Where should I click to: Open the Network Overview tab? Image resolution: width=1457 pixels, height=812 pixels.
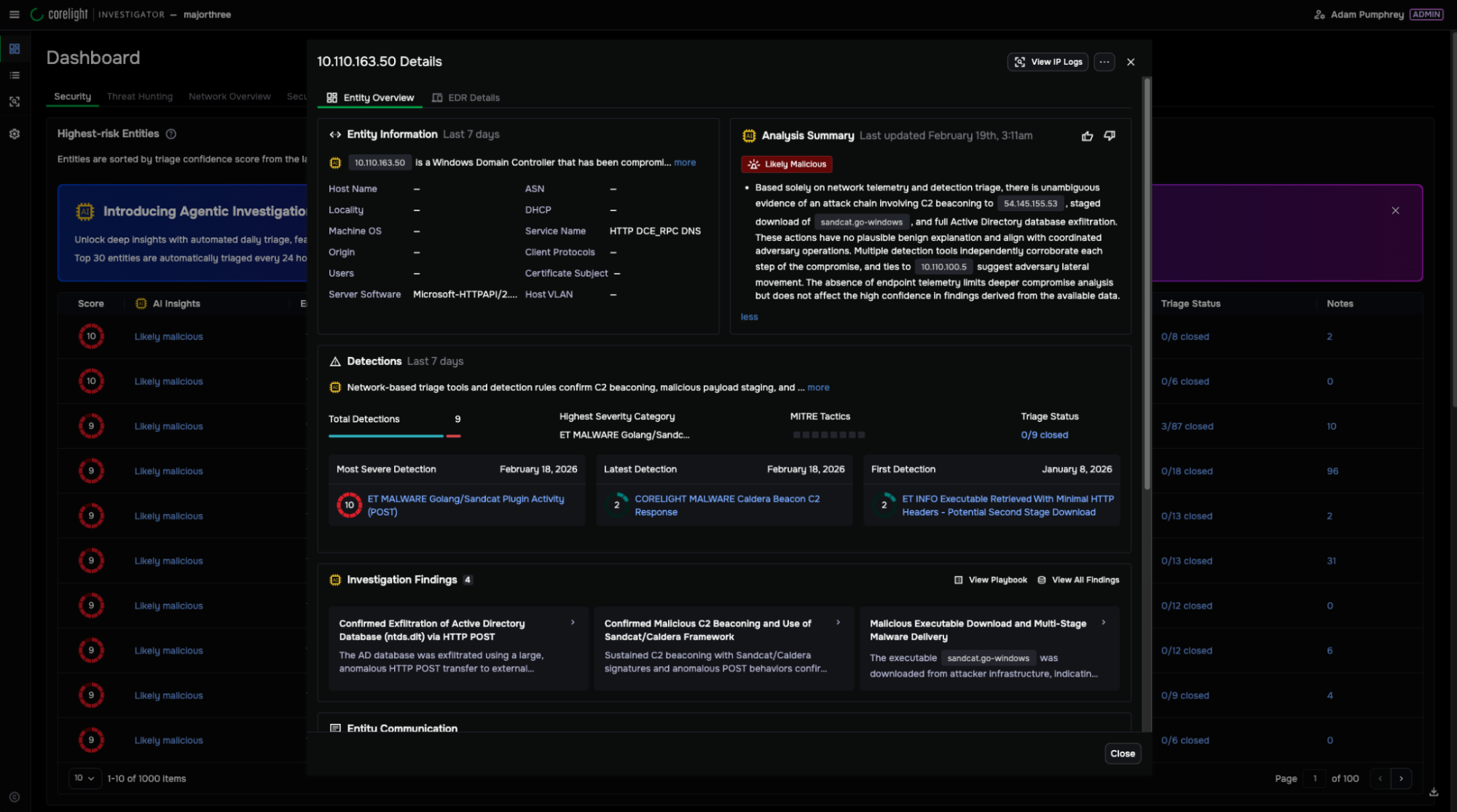coord(229,97)
